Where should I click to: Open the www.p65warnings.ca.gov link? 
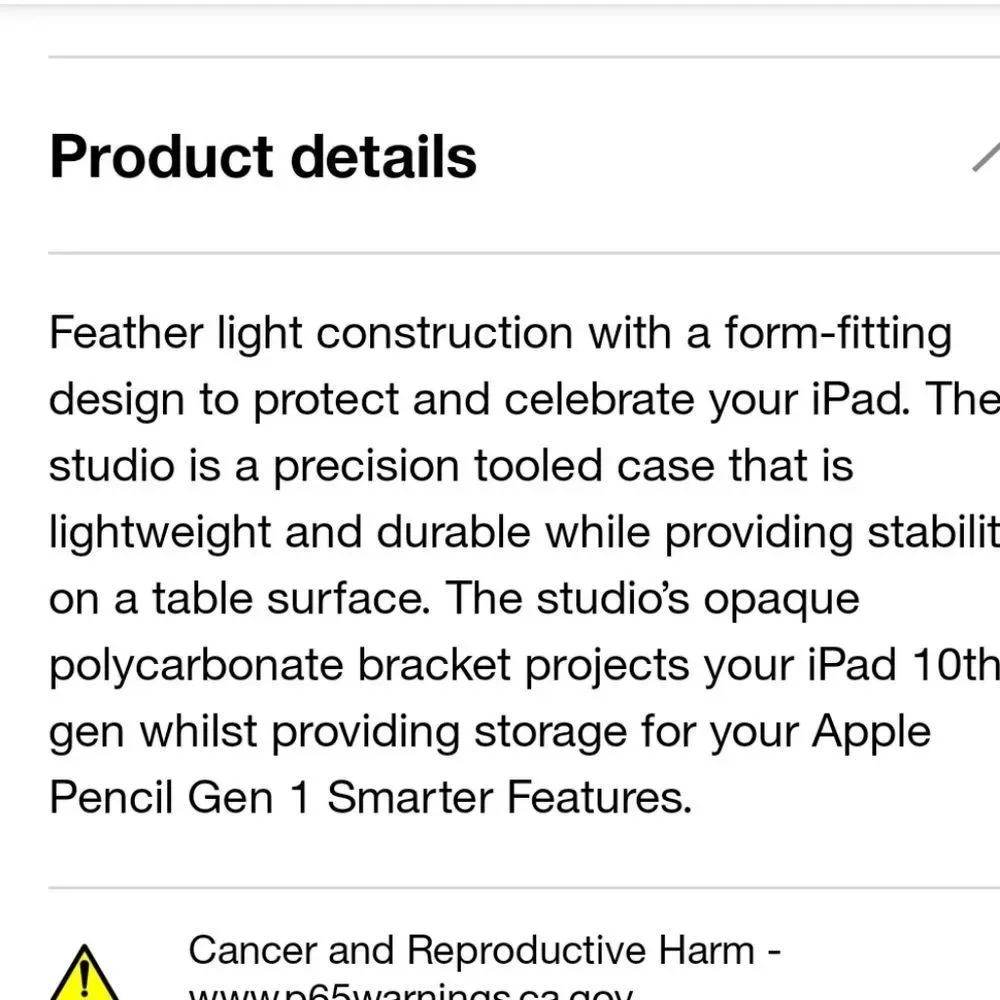coord(411,992)
